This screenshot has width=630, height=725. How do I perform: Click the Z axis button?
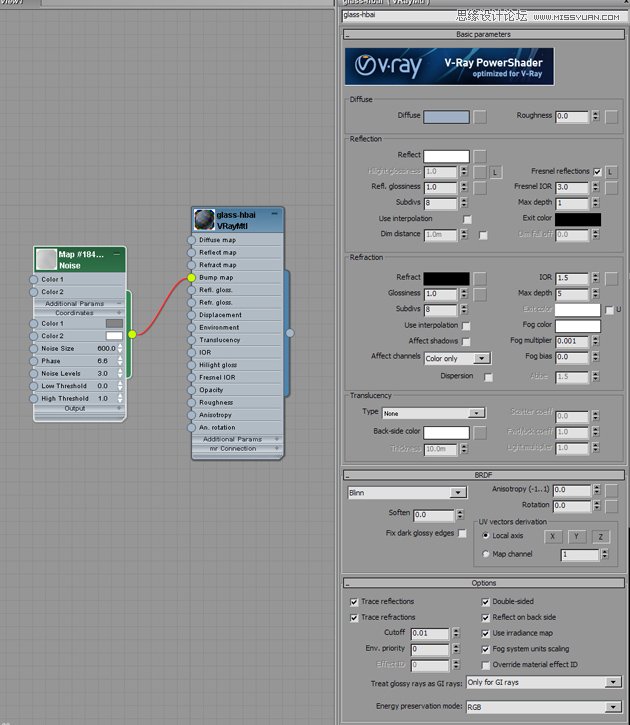(x=600, y=536)
